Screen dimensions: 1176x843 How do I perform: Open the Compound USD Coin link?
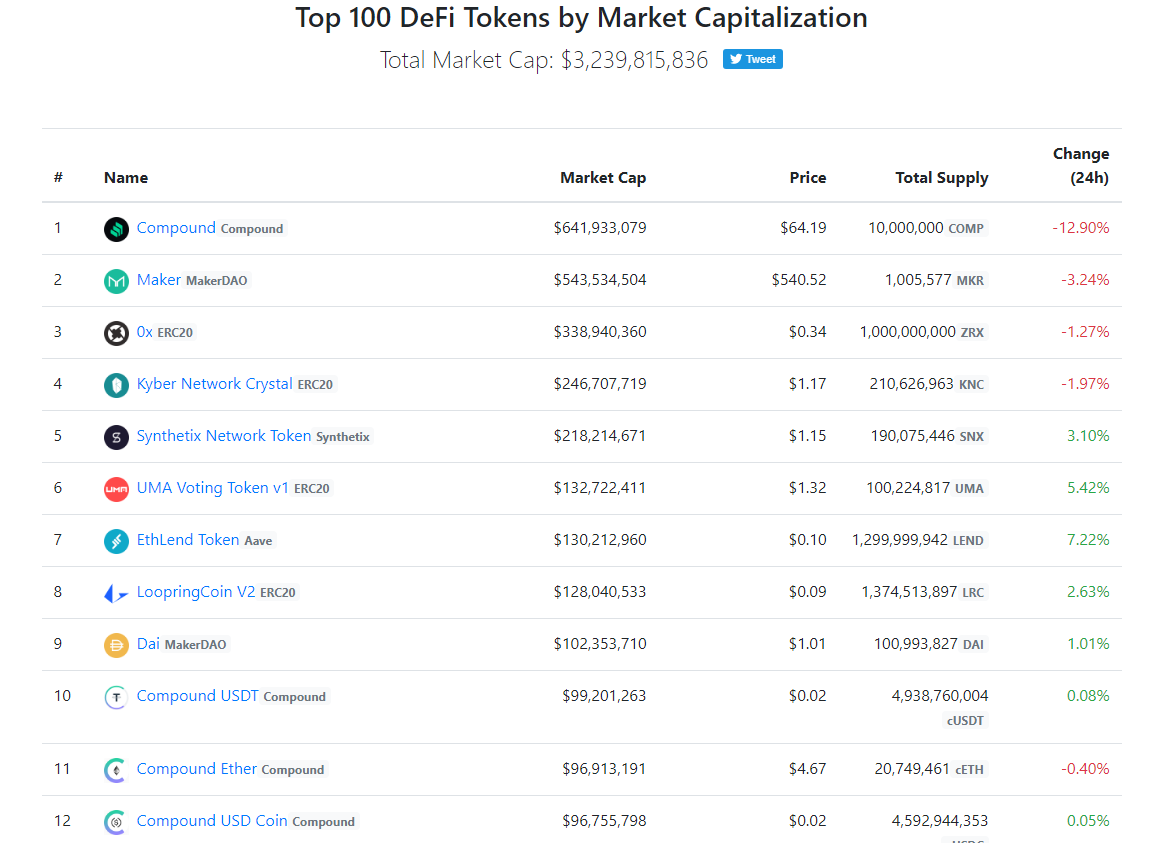pyautogui.click(x=212, y=820)
